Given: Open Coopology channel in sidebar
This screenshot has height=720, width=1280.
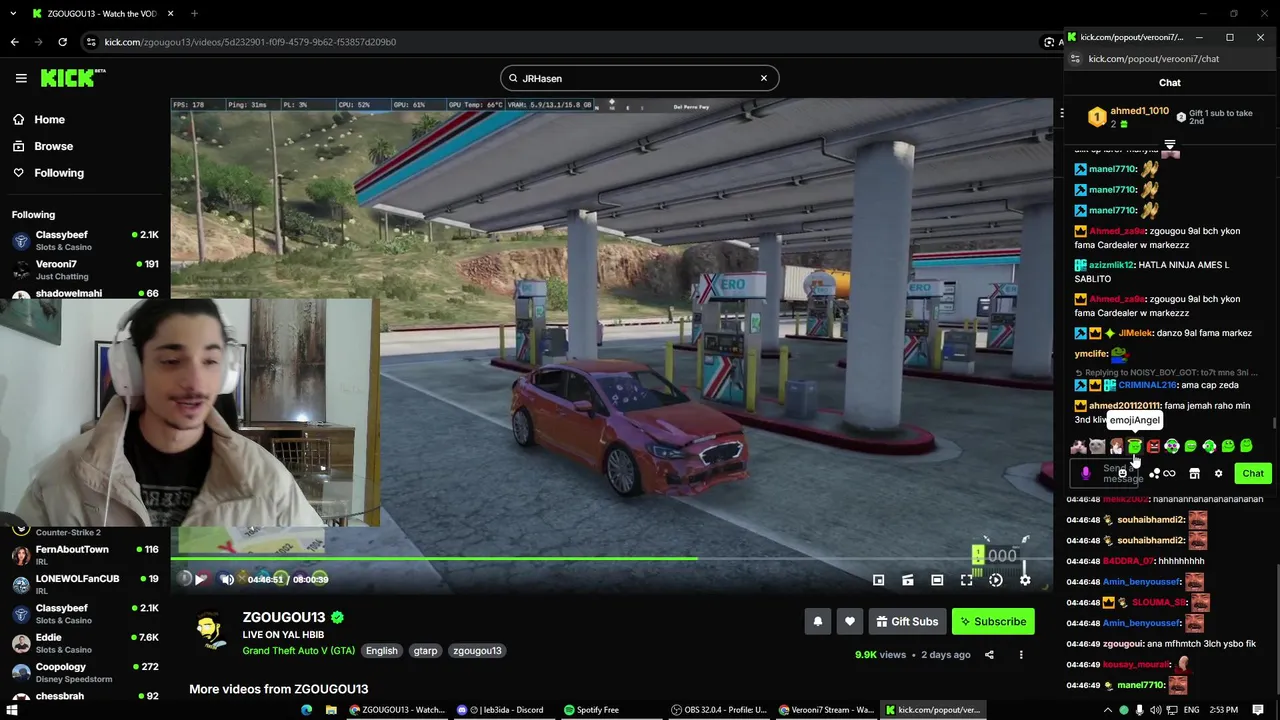Looking at the screenshot, I should tap(85, 672).
